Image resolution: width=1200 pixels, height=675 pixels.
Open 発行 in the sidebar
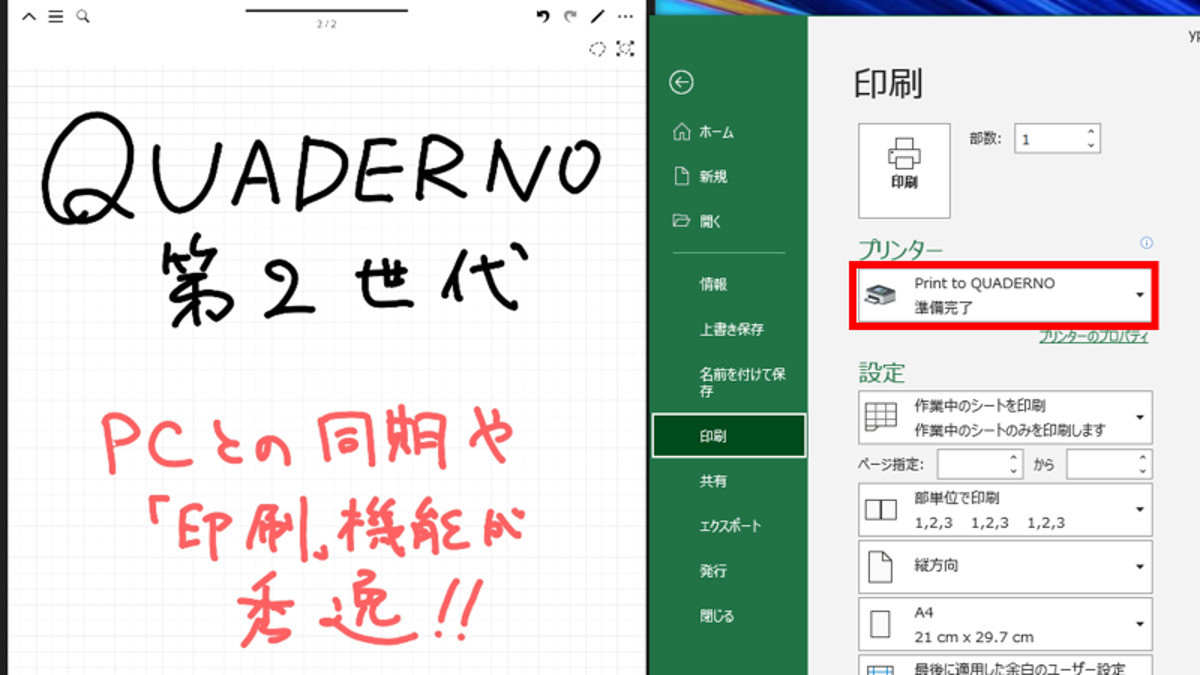(728, 571)
